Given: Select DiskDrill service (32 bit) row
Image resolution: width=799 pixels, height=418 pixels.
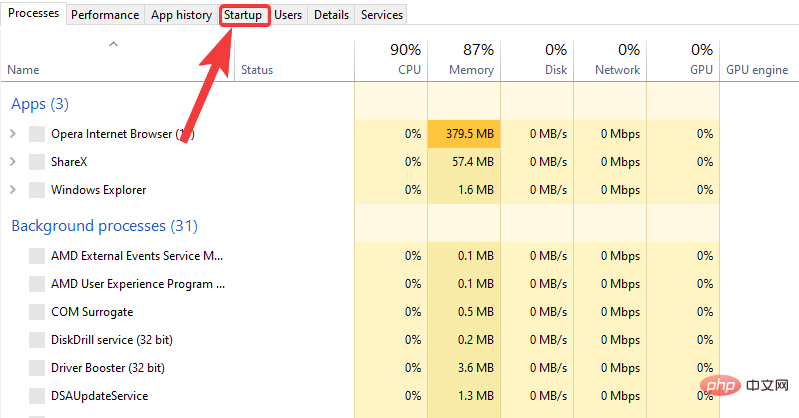Looking at the screenshot, I should [112, 340].
